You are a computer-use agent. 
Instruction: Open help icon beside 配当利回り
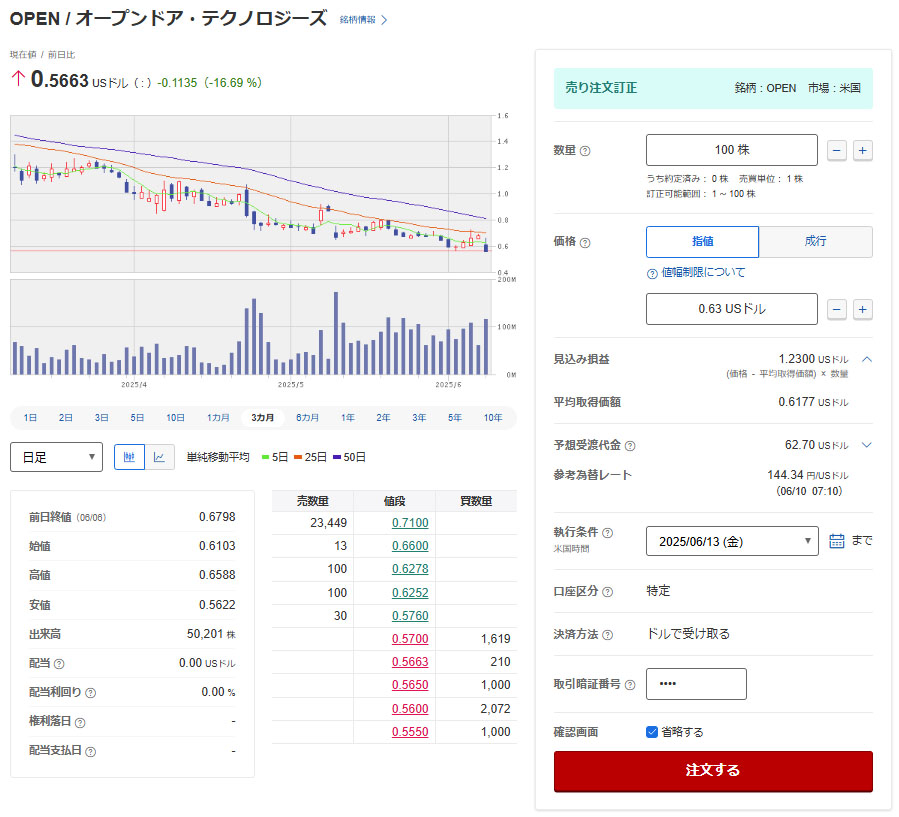click(x=91, y=692)
